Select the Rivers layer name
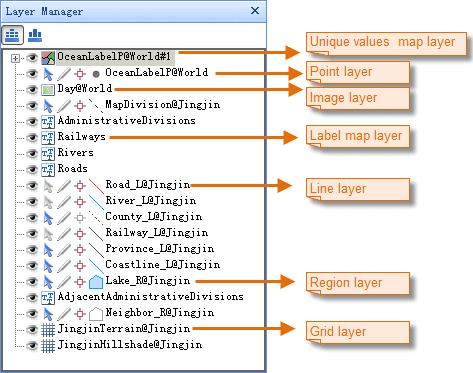Viewport: 473px width, 373px height. pos(75,153)
